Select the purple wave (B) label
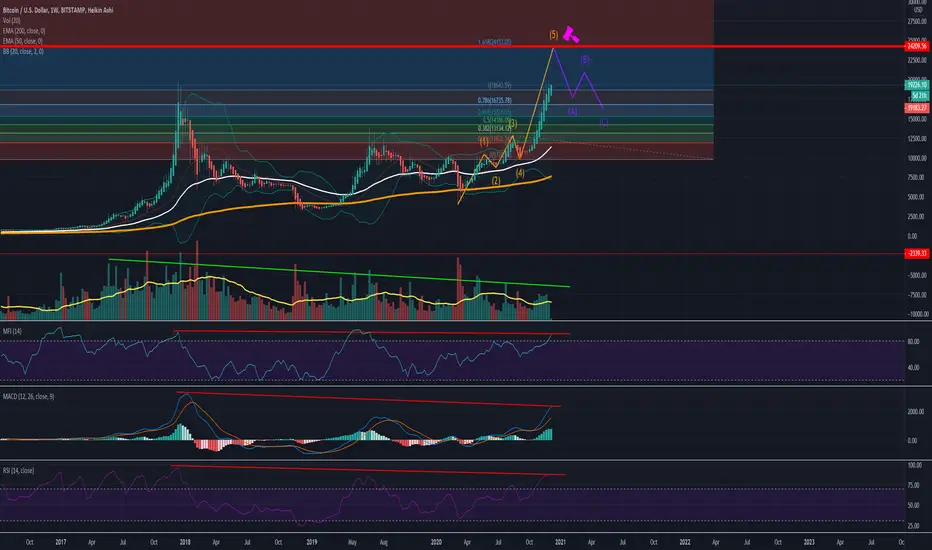The image size is (932, 550). coord(585,59)
